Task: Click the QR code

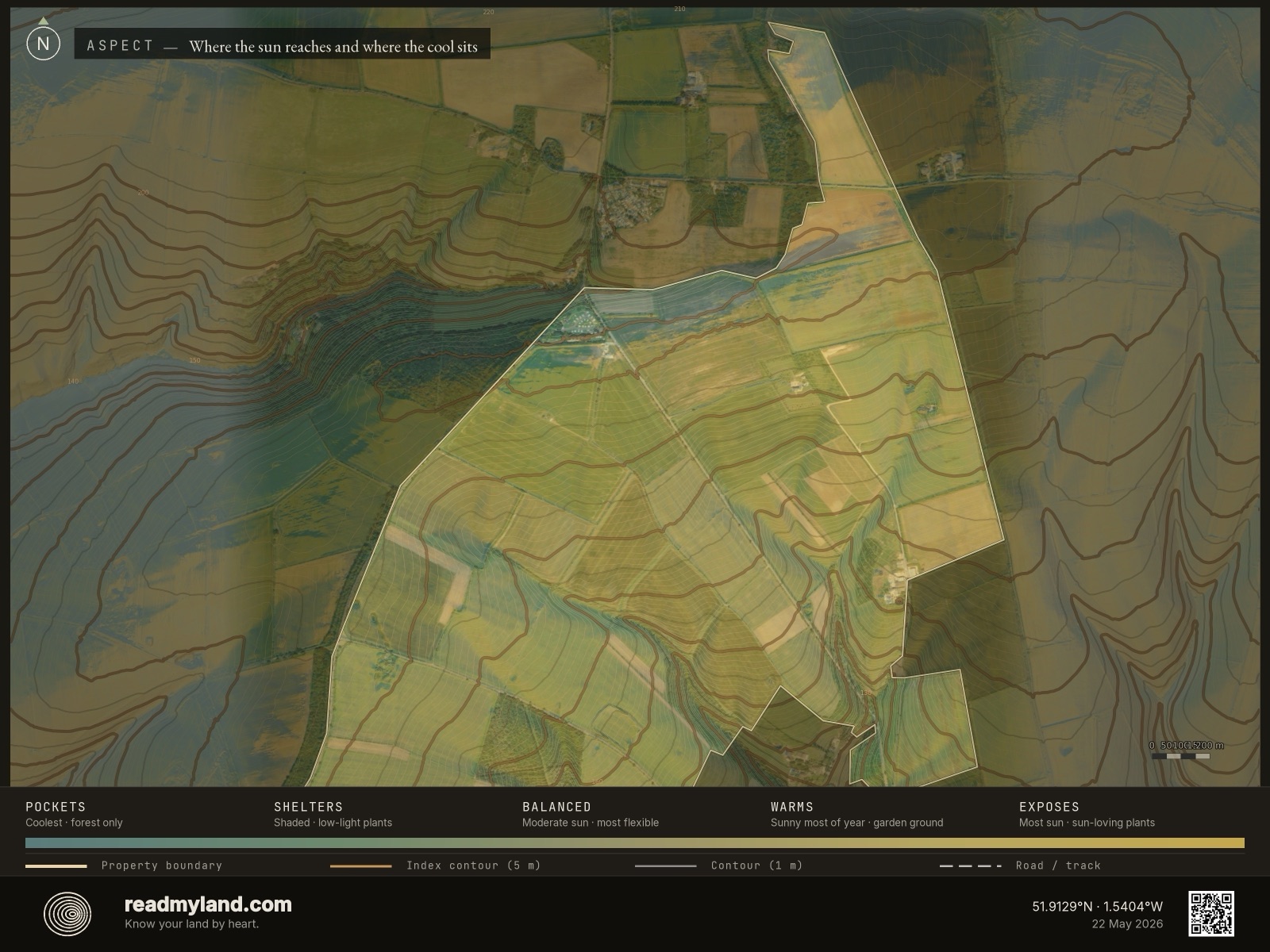Action: (1210, 913)
